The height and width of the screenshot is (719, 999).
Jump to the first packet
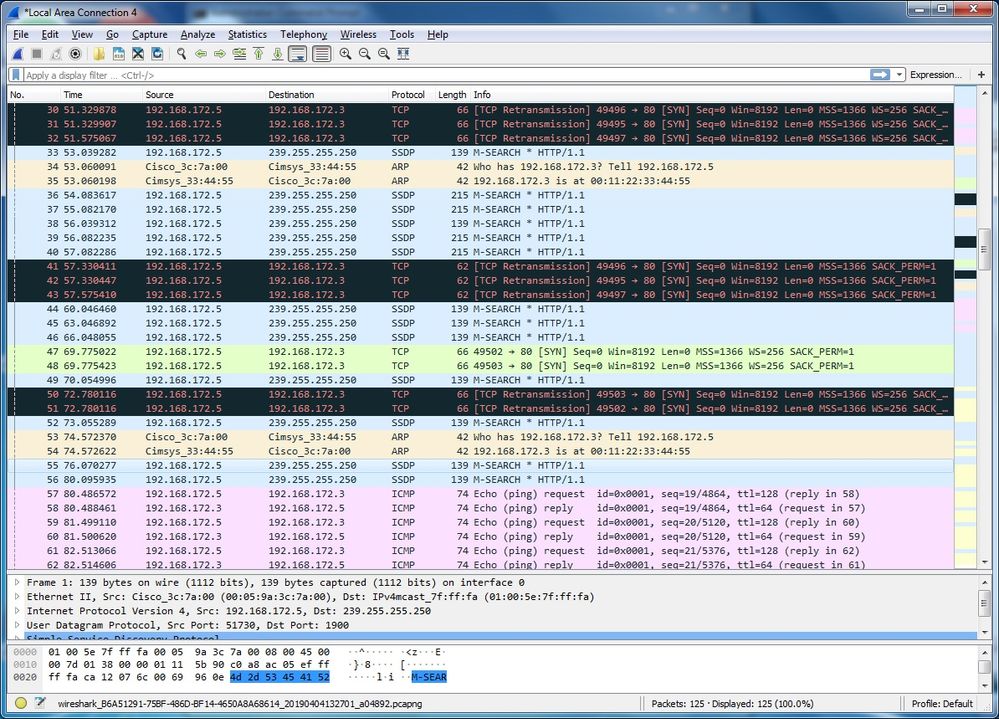pos(259,54)
